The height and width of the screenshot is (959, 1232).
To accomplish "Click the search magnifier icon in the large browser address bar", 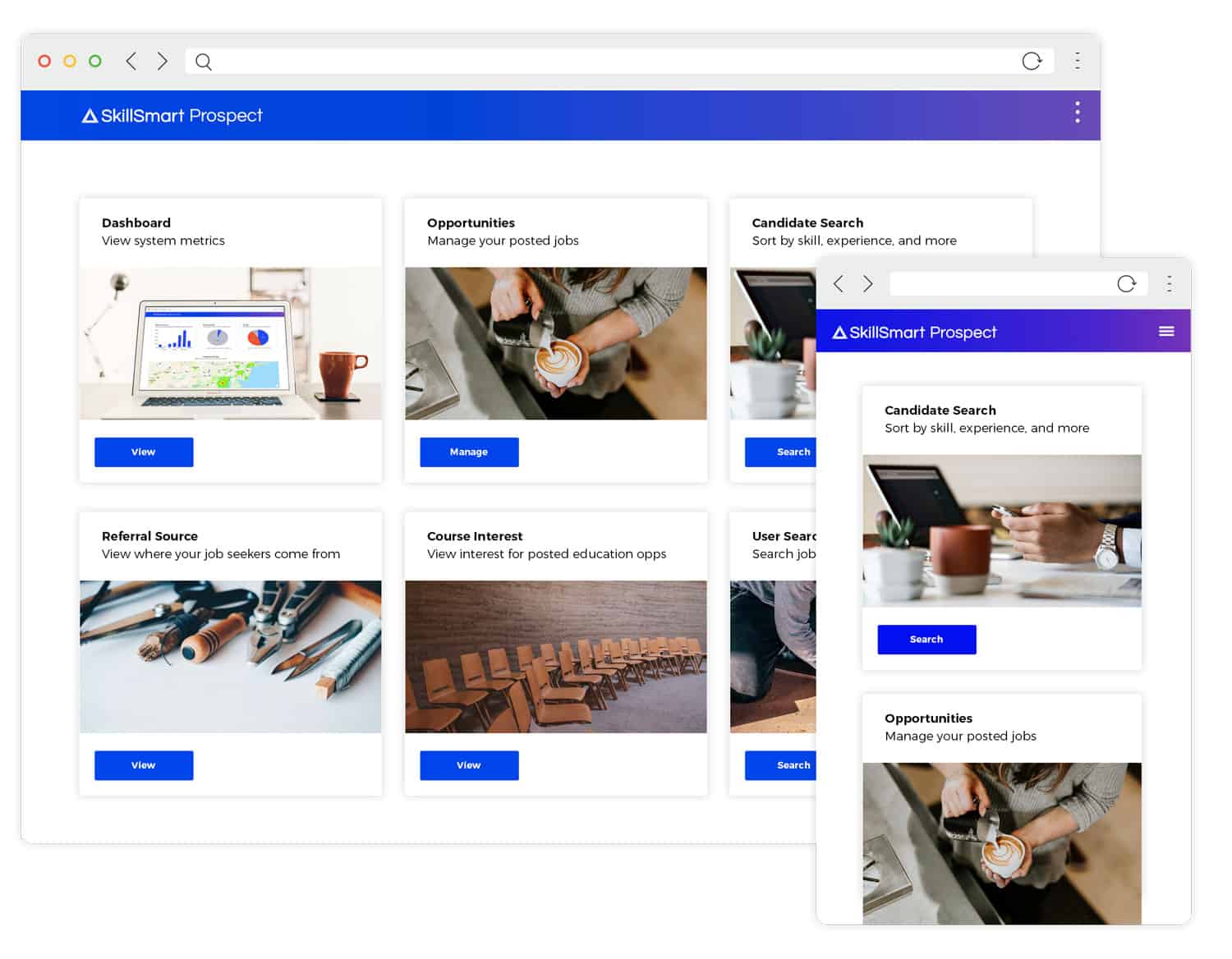I will 204,62.
